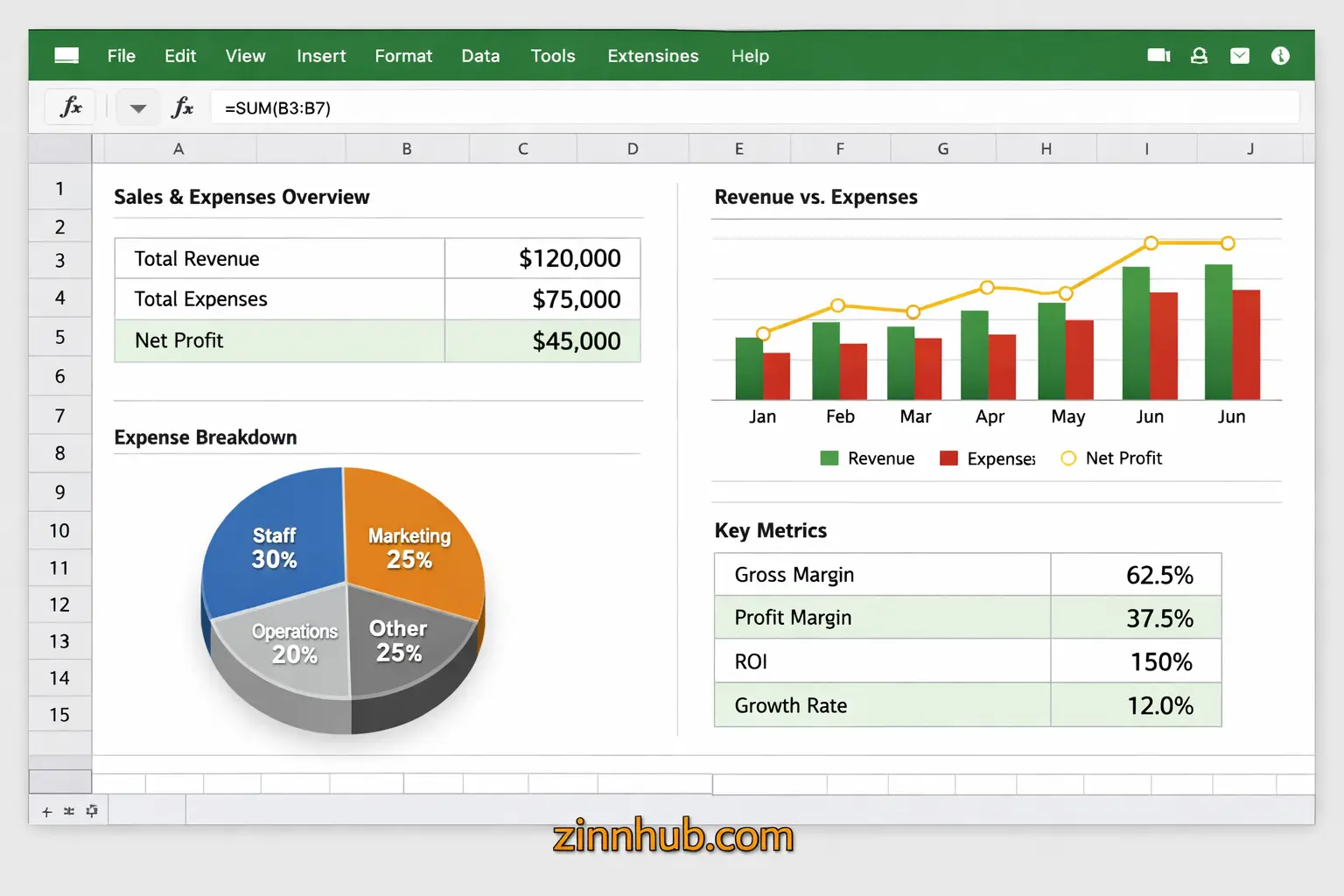Click the plus icon to add sheet

coord(47,812)
